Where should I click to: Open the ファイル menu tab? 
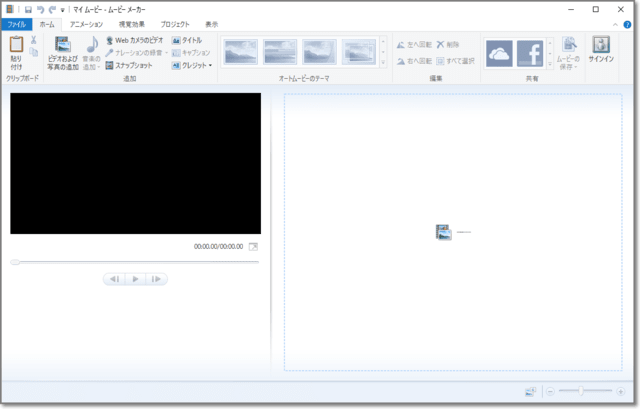16,23
